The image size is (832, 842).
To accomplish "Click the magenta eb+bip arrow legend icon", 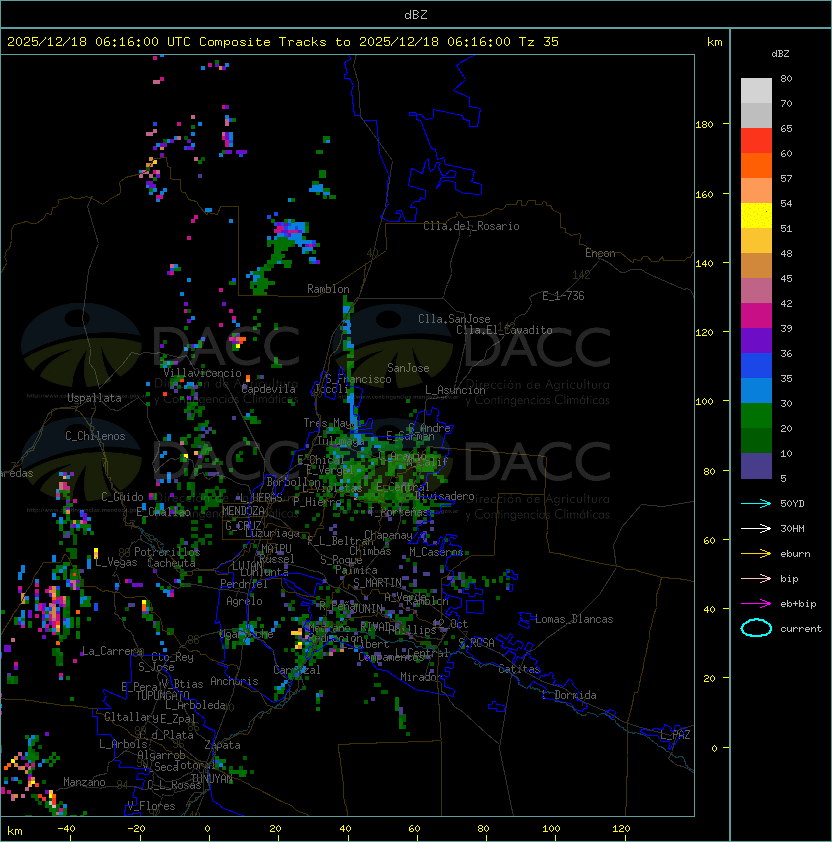I will pyautogui.click(x=756, y=604).
